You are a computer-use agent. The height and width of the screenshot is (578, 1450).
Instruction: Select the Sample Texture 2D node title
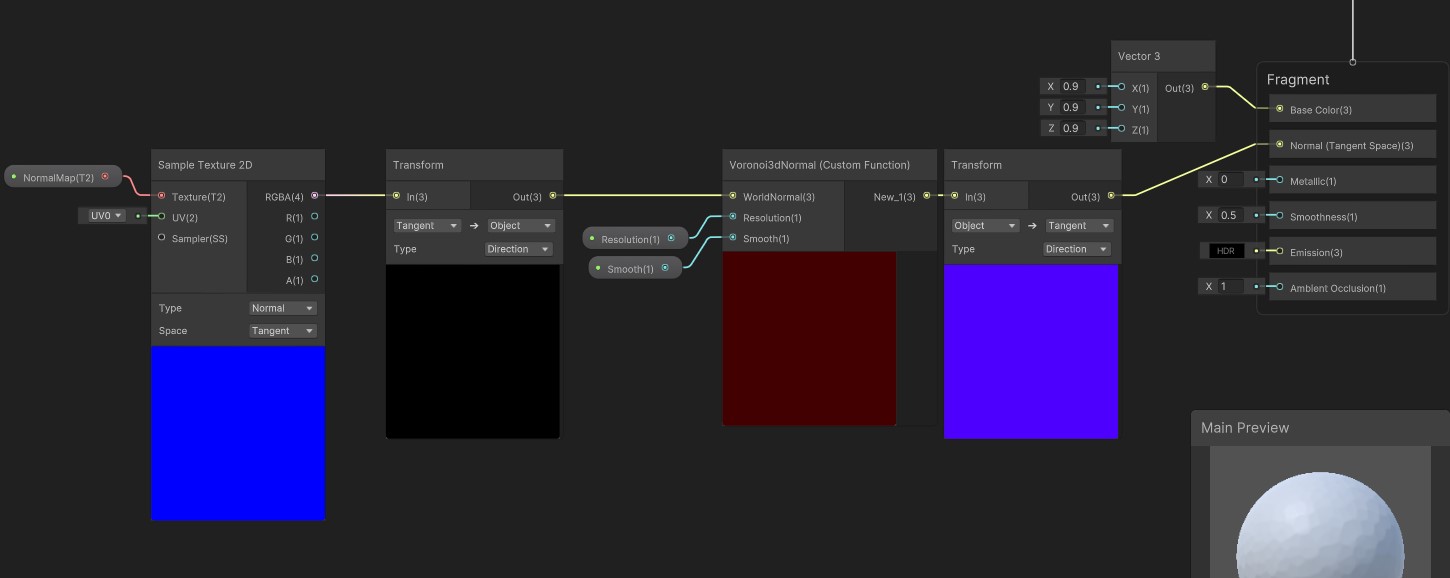pyautogui.click(x=205, y=165)
